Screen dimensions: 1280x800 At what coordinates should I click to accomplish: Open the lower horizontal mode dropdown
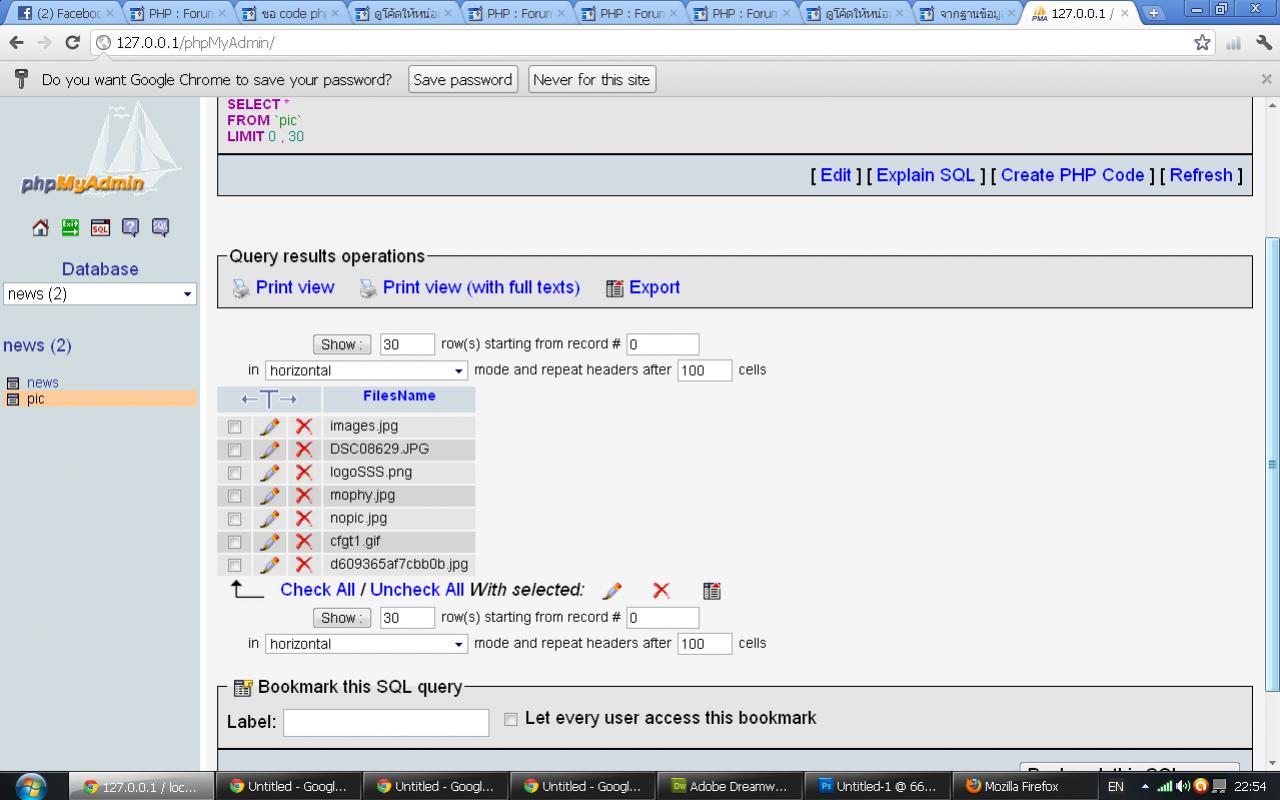pos(366,644)
